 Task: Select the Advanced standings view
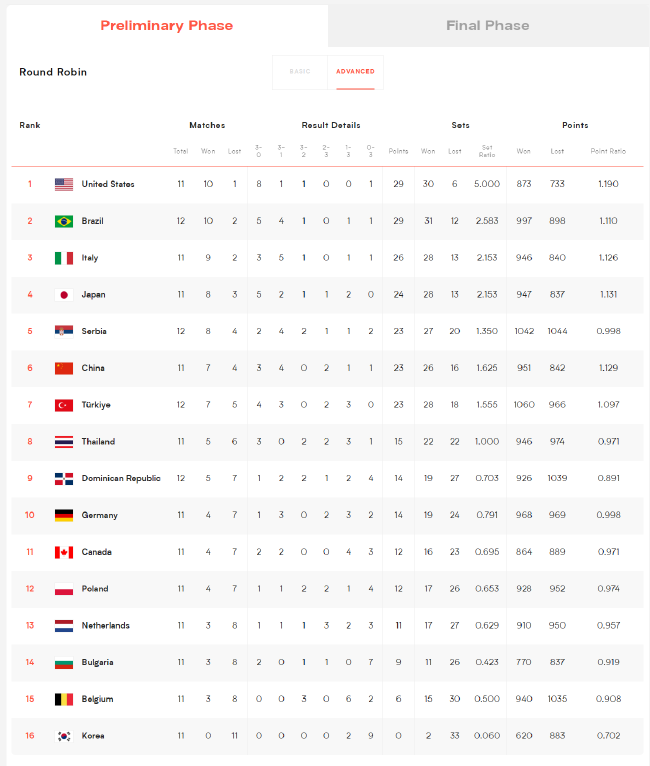point(356,72)
